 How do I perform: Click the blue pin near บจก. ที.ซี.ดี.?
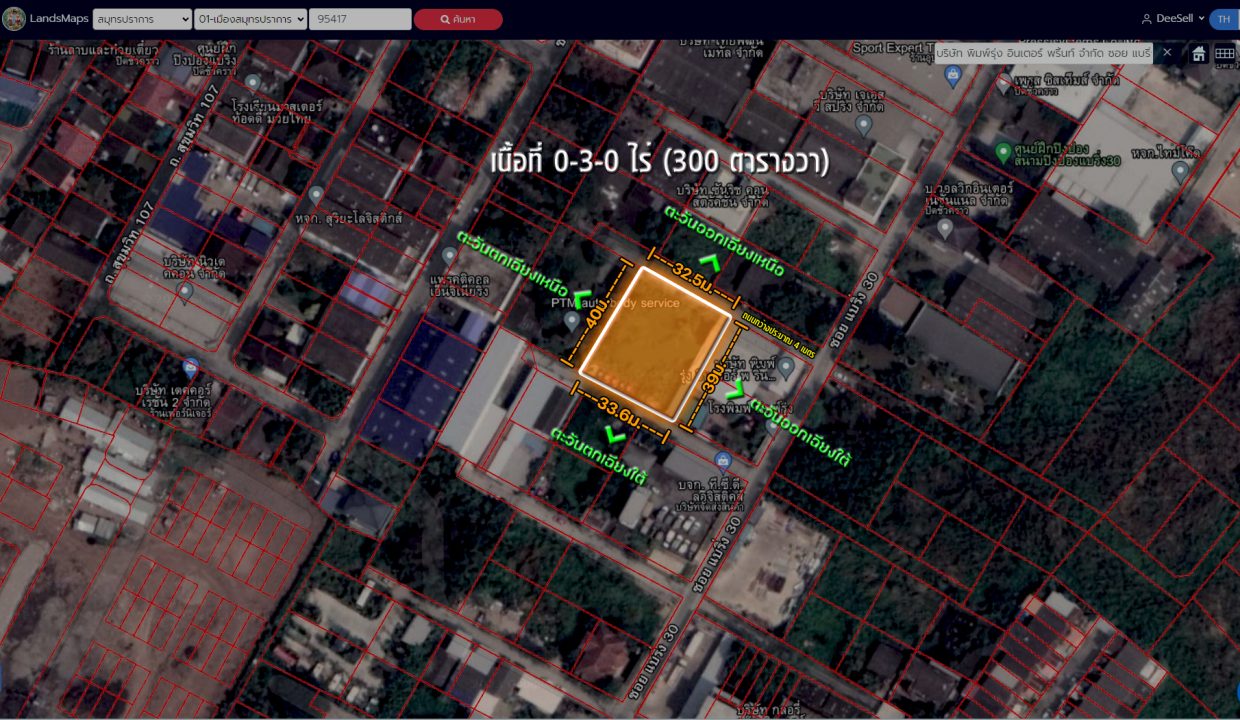click(723, 460)
